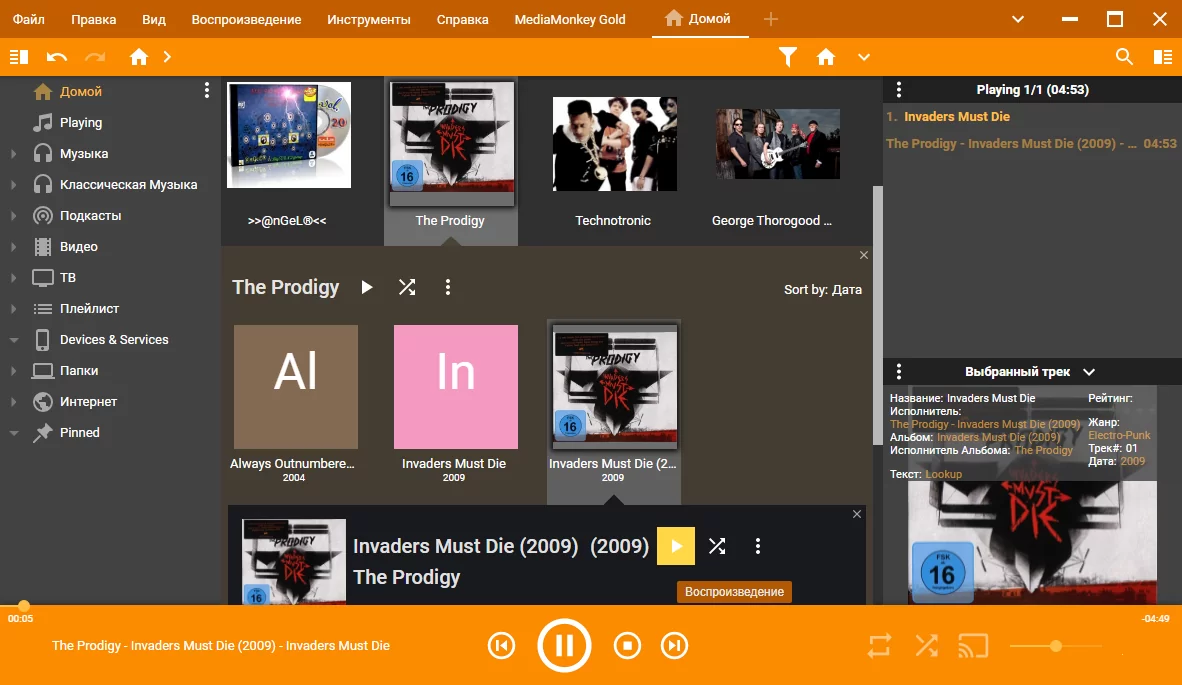Select the Папки node
Image resolution: width=1182 pixels, height=685 pixels.
tap(78, 371)
